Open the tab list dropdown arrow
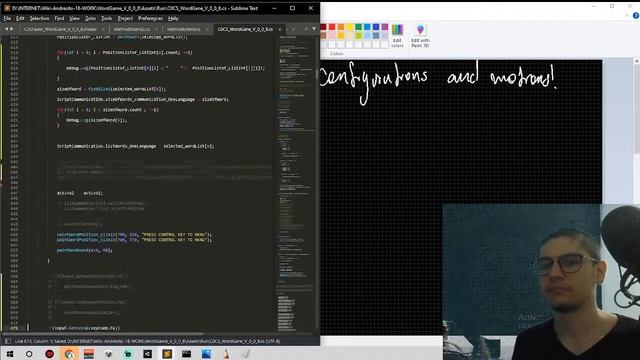 [314, 29]
